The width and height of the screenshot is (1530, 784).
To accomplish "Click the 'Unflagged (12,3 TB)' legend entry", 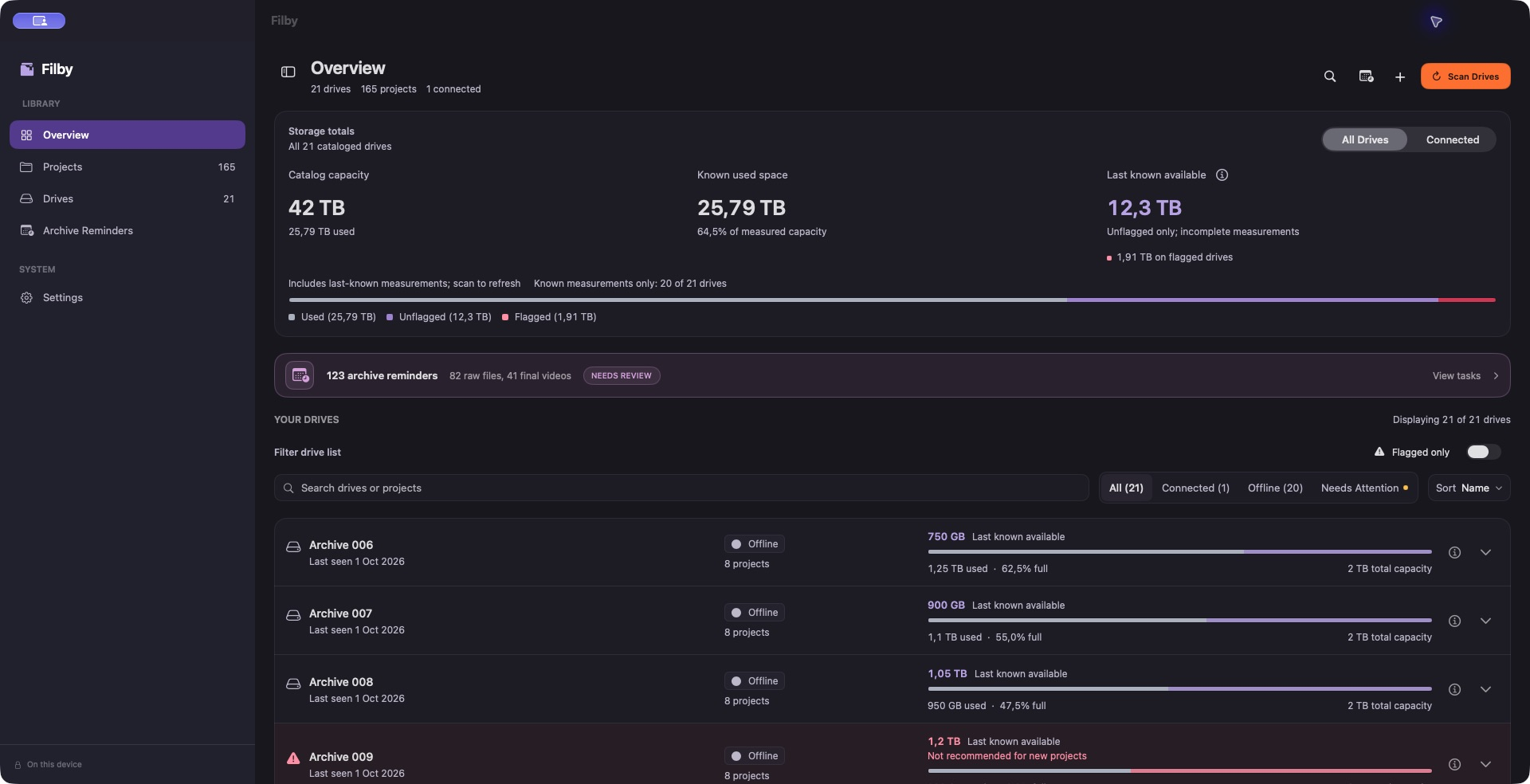I will tap(438, 317).
